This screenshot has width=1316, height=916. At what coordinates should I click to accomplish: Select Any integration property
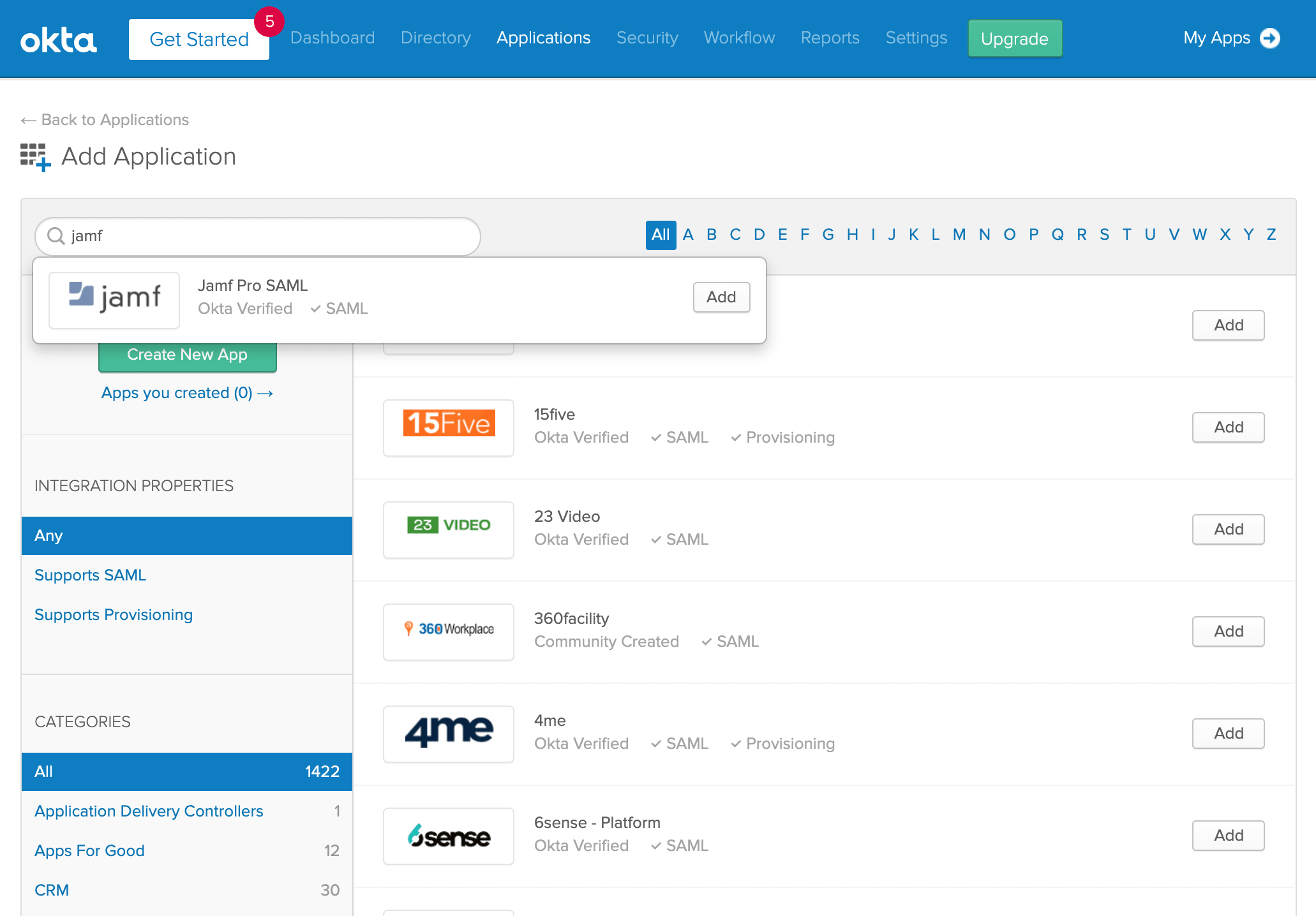(187, 536)
